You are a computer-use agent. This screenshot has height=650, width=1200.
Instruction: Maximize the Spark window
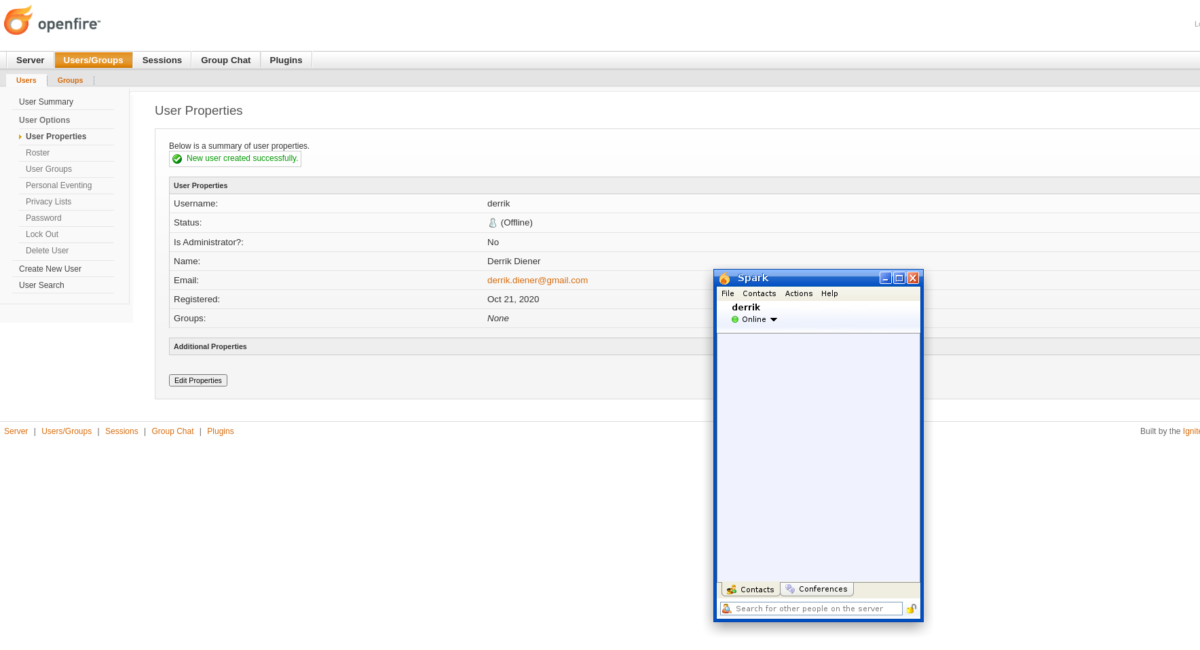(898, 278)
